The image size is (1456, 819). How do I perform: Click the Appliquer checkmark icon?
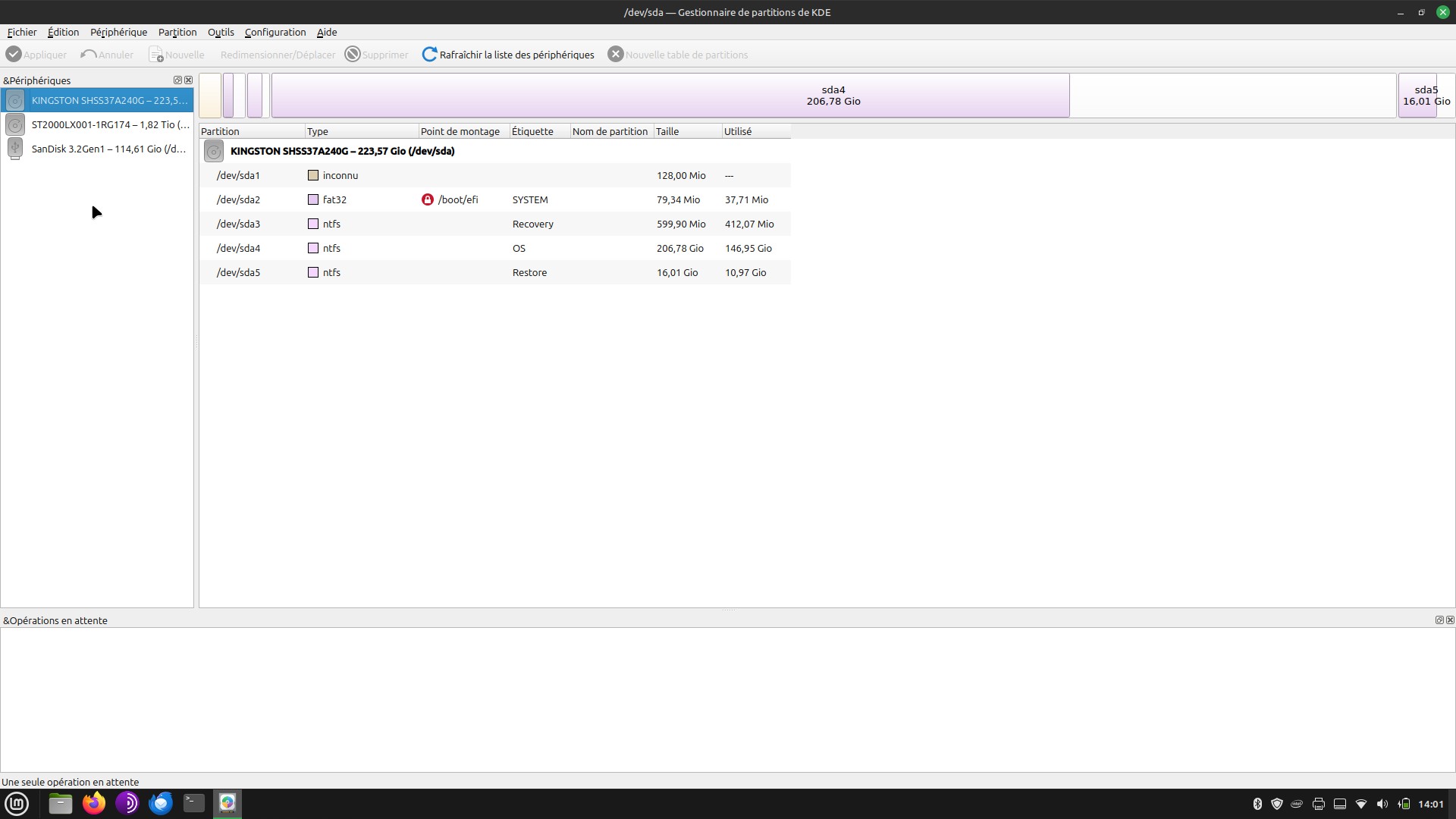coord(14,55)
